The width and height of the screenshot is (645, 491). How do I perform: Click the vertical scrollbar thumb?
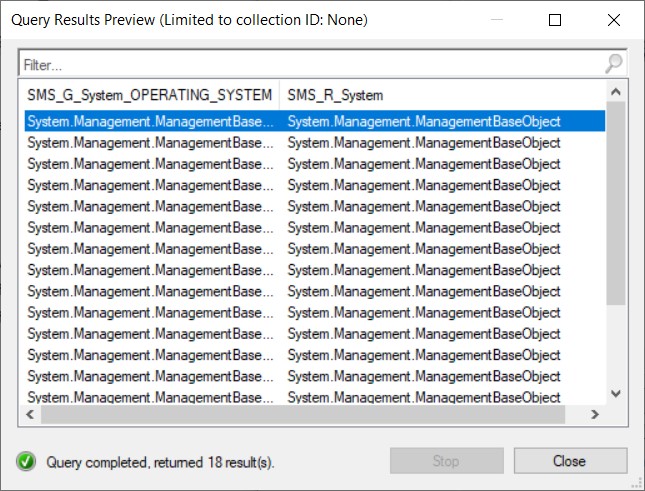[x=615, y=205]
